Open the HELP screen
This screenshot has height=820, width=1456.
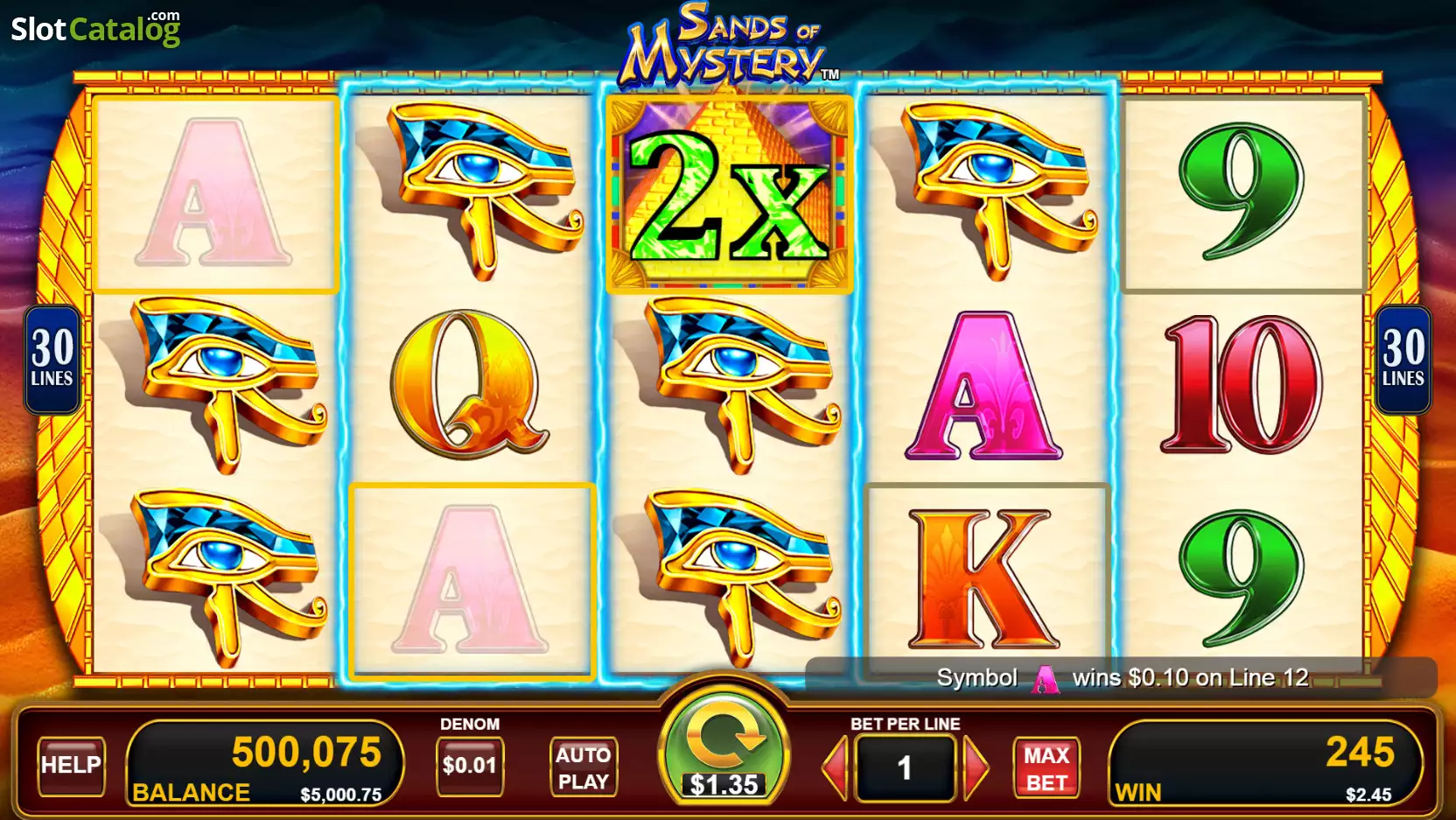(x=71, y=766)
